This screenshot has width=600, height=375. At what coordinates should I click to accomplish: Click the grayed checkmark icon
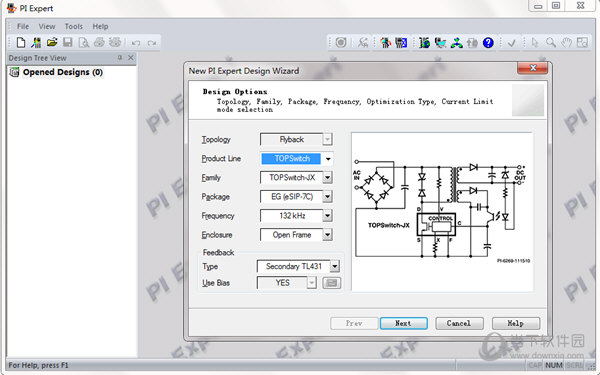512,43
